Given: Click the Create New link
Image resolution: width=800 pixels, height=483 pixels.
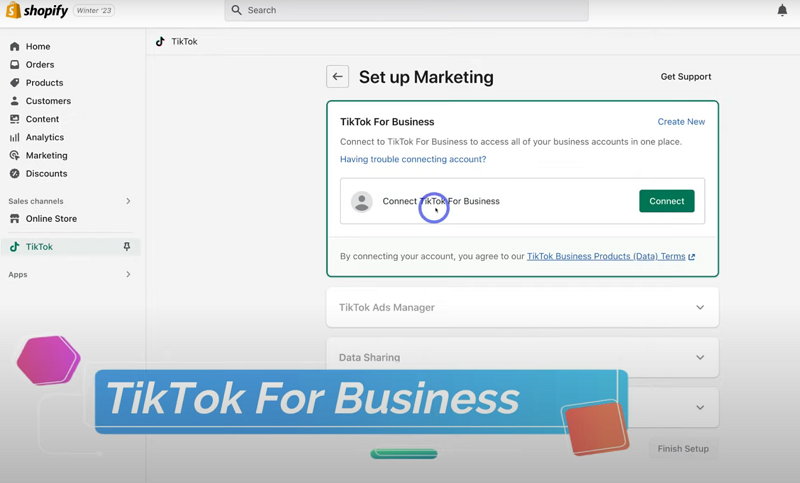Looking at the screenshot, I should click(681, 122).
